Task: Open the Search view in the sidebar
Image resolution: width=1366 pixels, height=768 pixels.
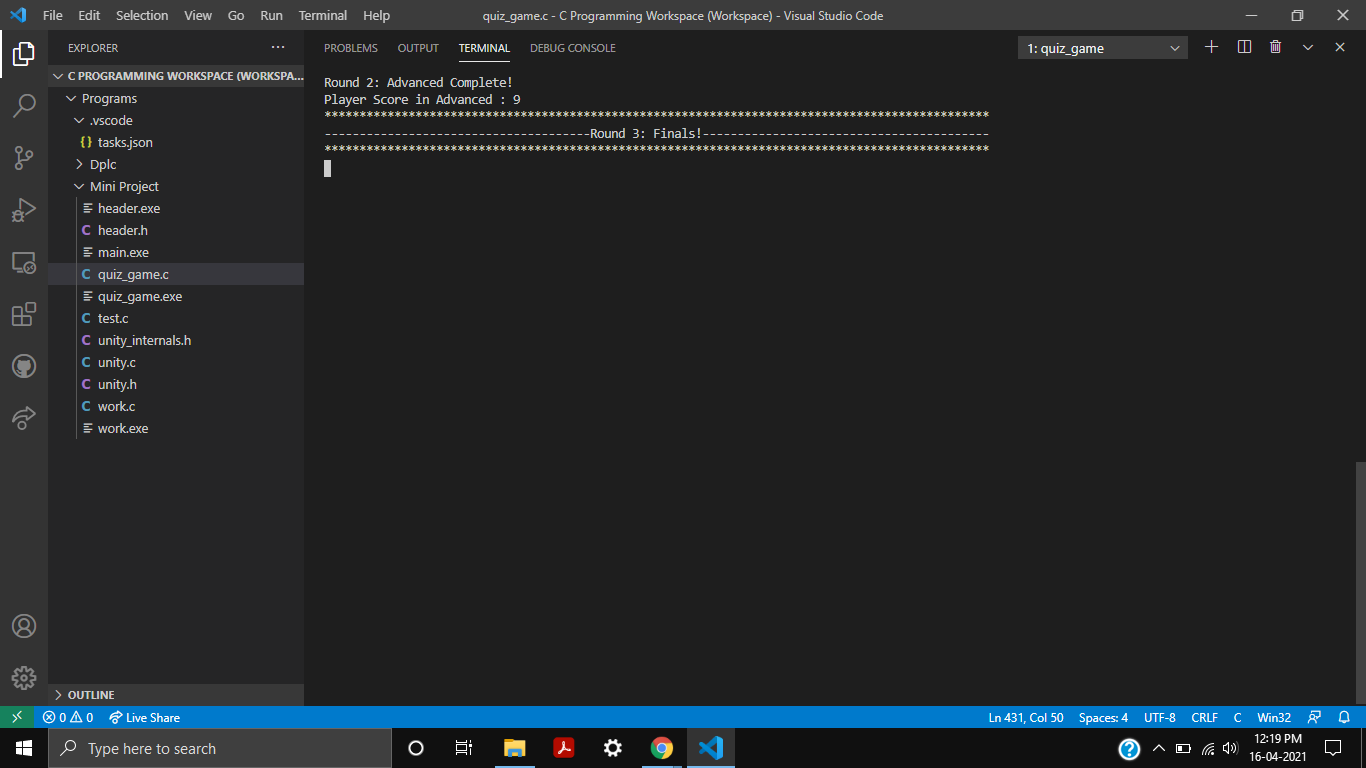Action: tap(24, 106)
